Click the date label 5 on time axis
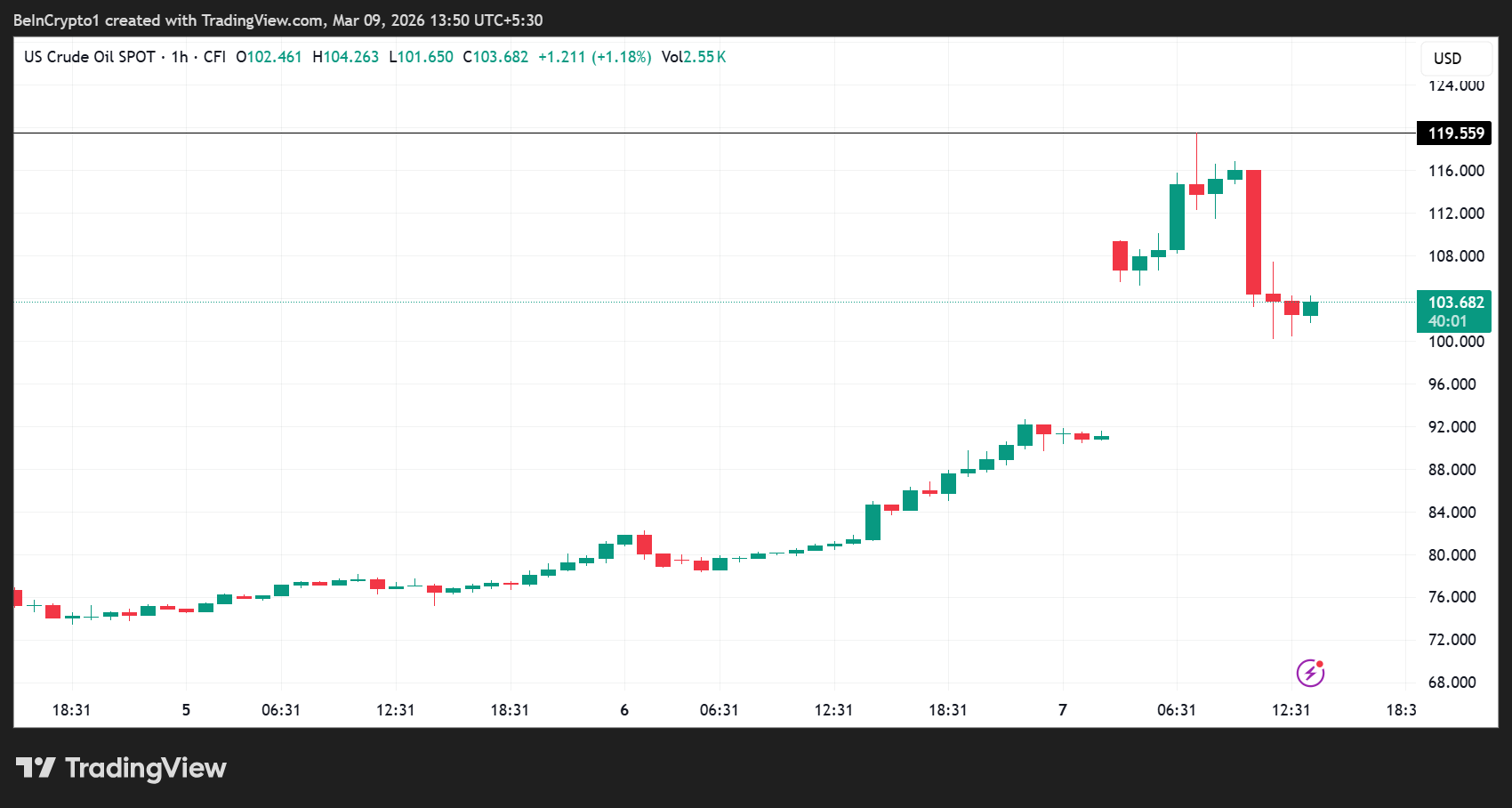Viewport: 1512px width, 808px height. (186, 710)
